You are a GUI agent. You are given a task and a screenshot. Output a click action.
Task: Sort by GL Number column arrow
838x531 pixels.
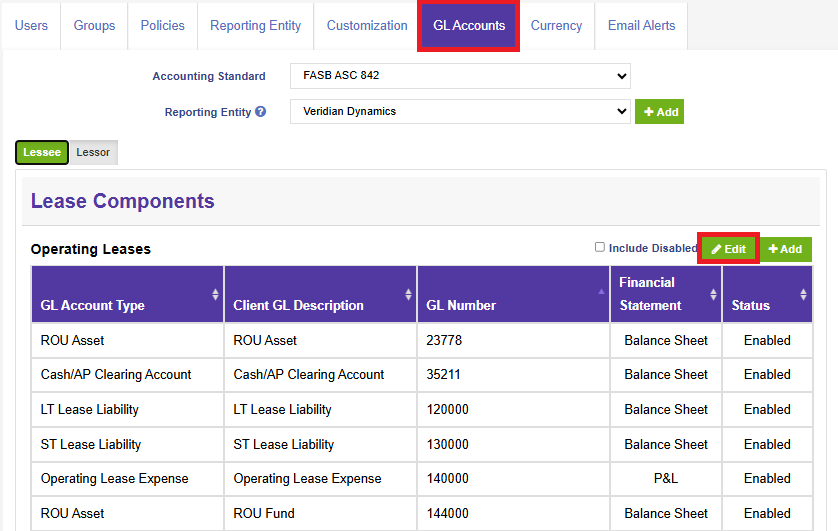tap(601, 292)
